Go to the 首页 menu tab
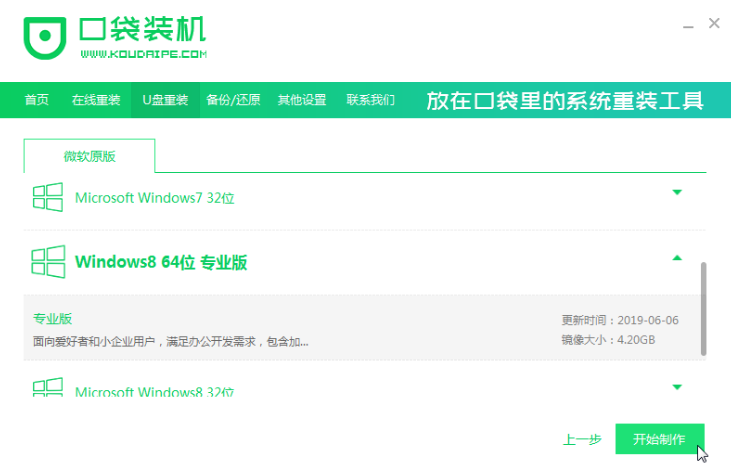Screen dimensions: 731x466 [37, 100]
